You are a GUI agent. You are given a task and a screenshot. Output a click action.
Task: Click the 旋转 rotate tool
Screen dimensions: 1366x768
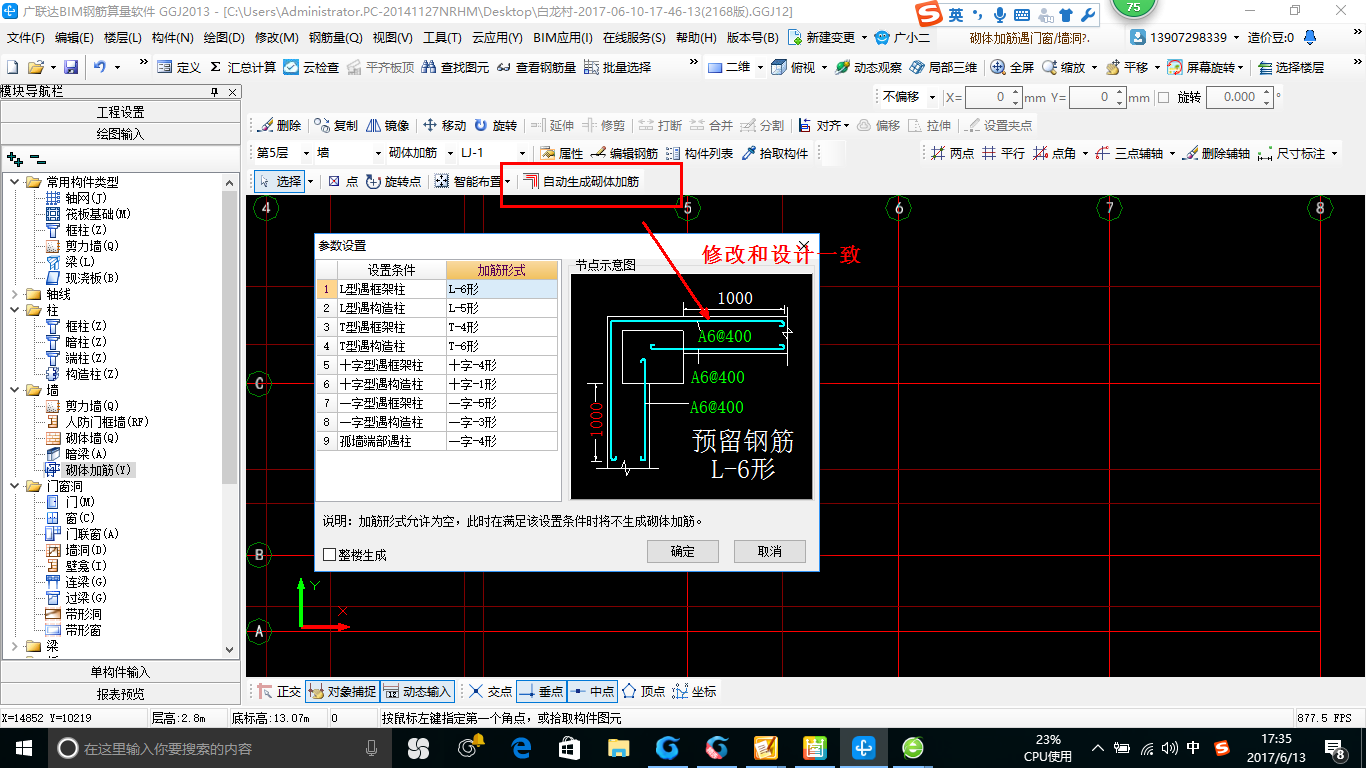496,125
